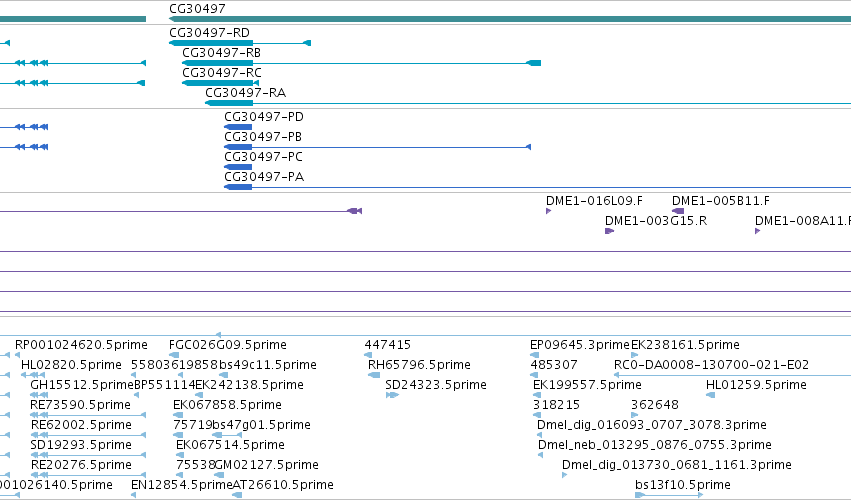
Task: Select feature labeled 485307
Action: point(554,365)
